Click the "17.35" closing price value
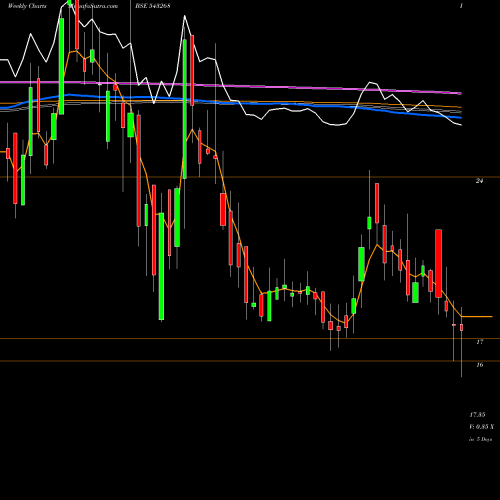Screen dimensions: 500x500 477,415
